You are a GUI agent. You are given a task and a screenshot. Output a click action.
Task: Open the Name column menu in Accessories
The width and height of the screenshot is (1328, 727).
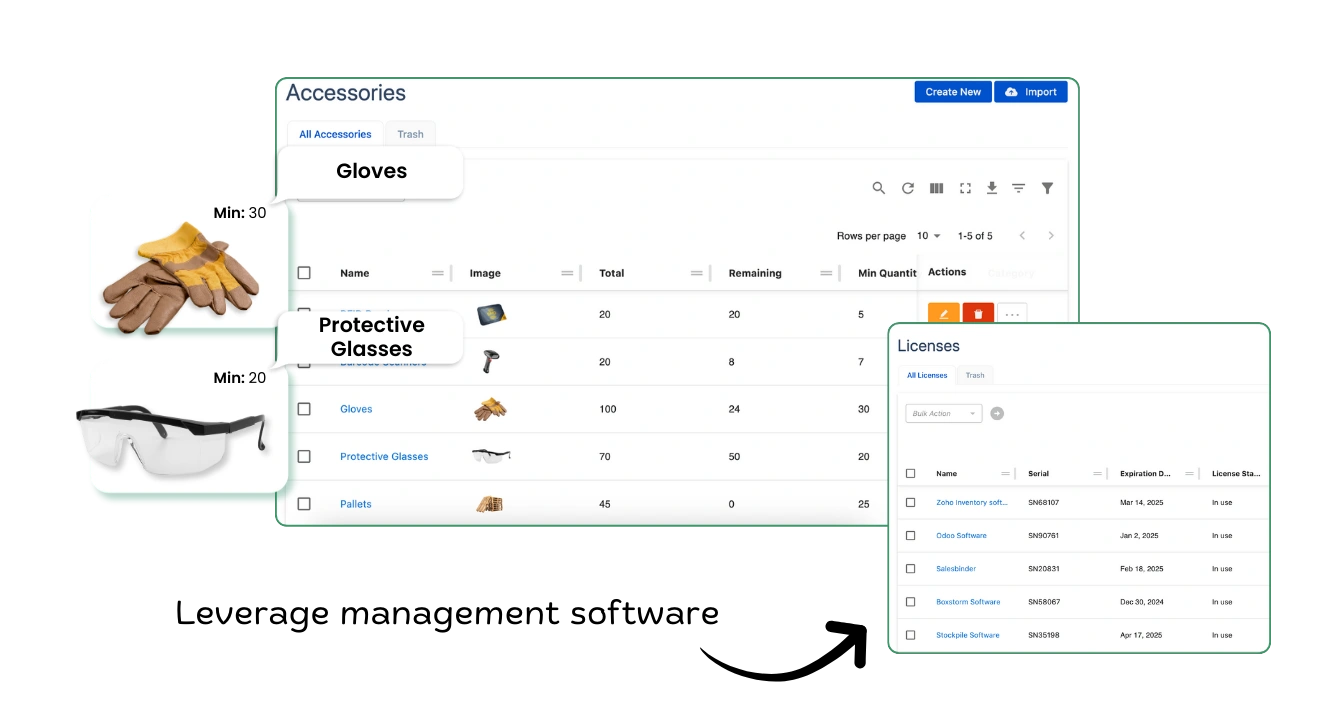[437, 273]
